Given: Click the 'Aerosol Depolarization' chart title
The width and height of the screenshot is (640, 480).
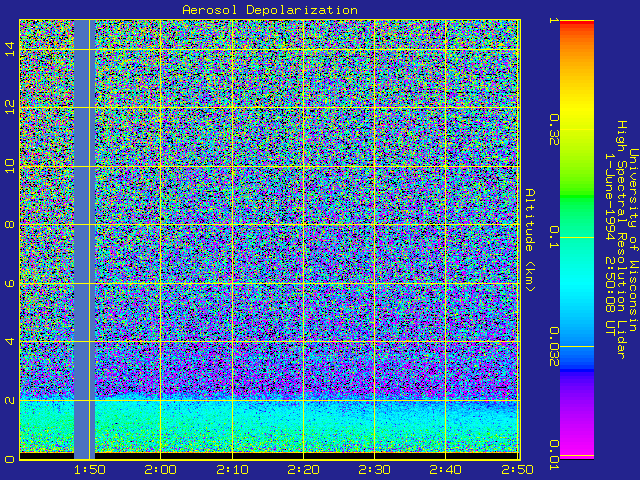Looking at the screenshot, I should [x=270, y=9].
